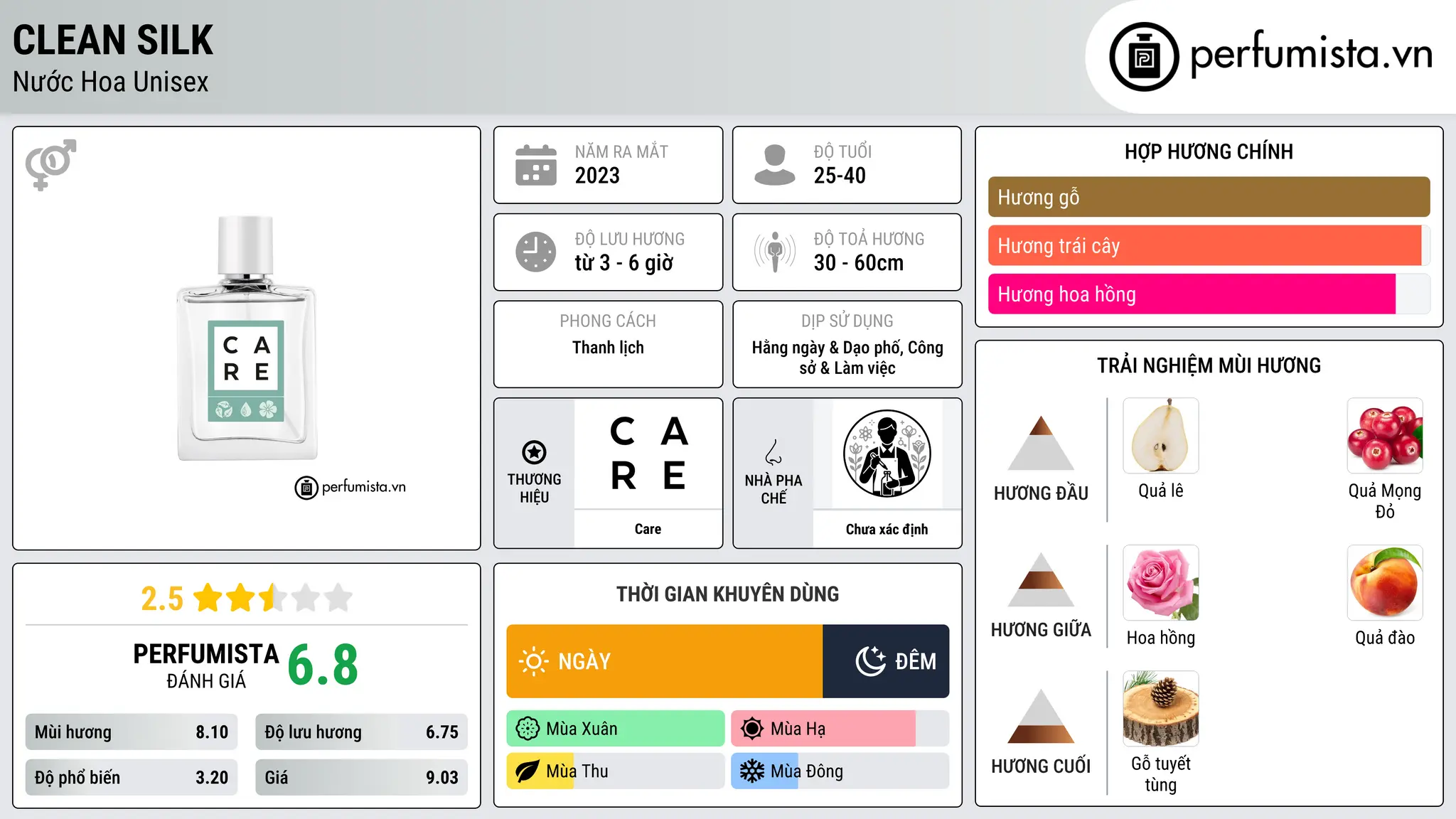Click the longevity value từ 3 - 6 giờ
1456x819 pixels.
pos(624,263)
